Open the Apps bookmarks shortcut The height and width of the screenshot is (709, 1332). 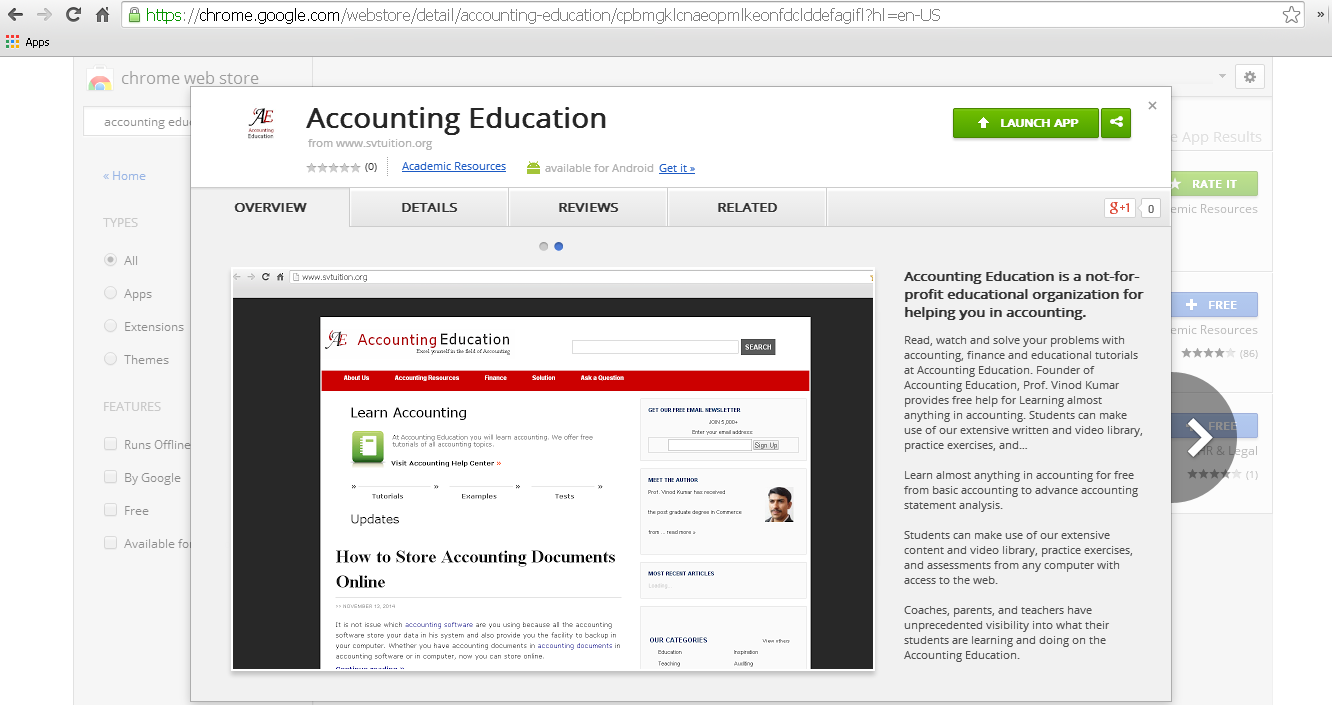click(28, 42)
